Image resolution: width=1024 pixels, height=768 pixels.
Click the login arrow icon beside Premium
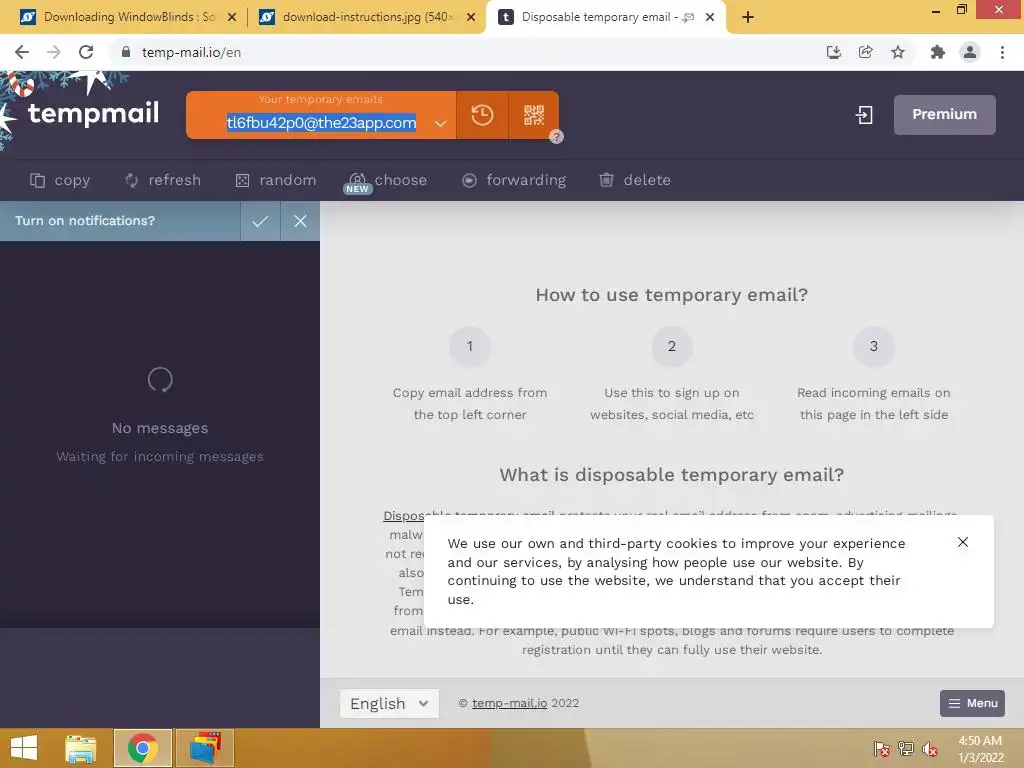click(864, 115)
